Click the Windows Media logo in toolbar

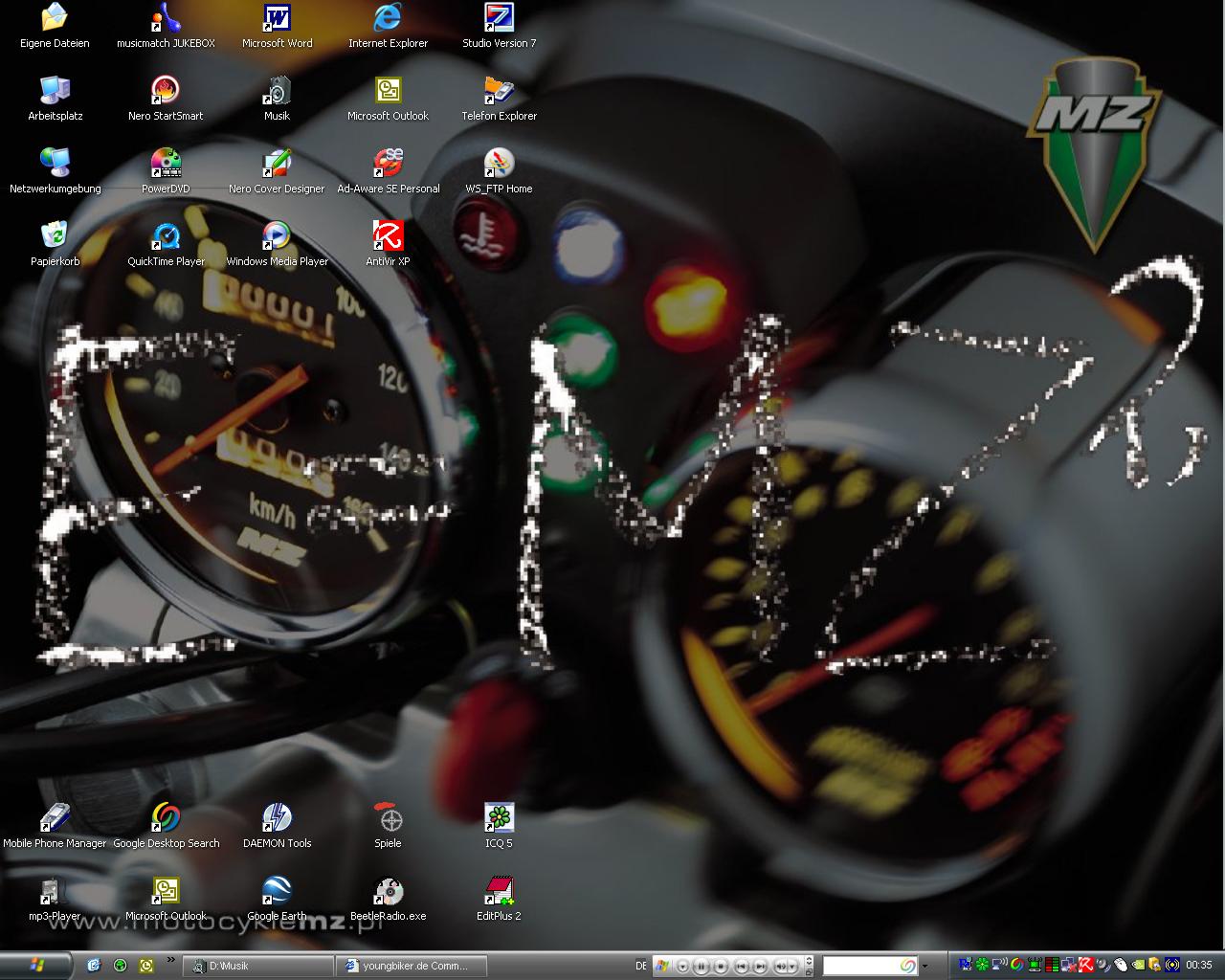[662, 966]
